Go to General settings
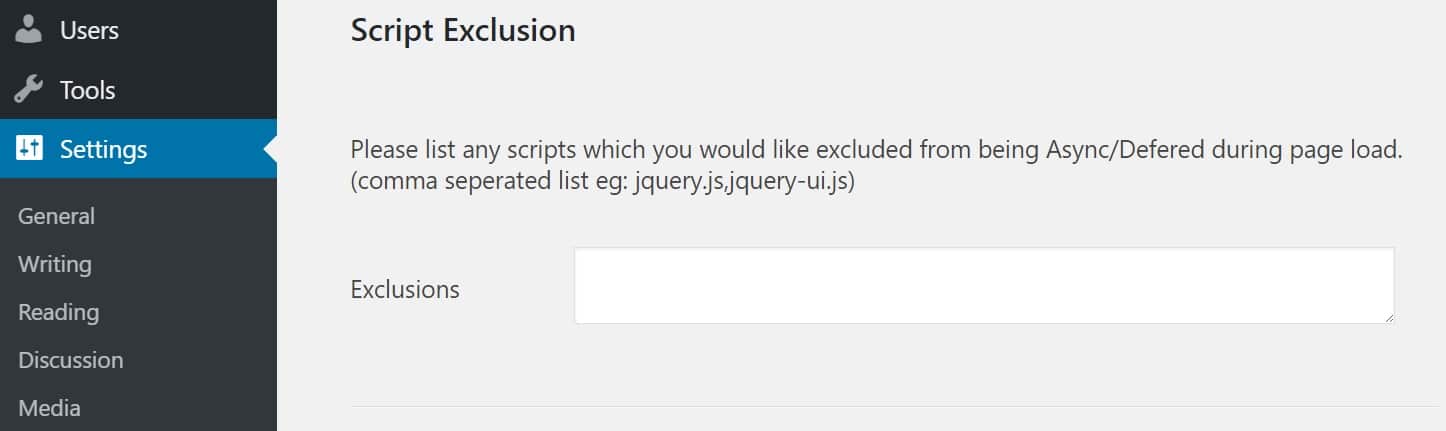The image size is (1446, 431). (x=56, y=216)
